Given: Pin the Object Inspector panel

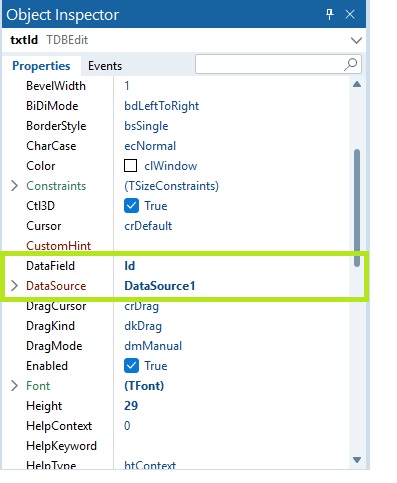Looking at the screenshot, I should click(330, 14).
